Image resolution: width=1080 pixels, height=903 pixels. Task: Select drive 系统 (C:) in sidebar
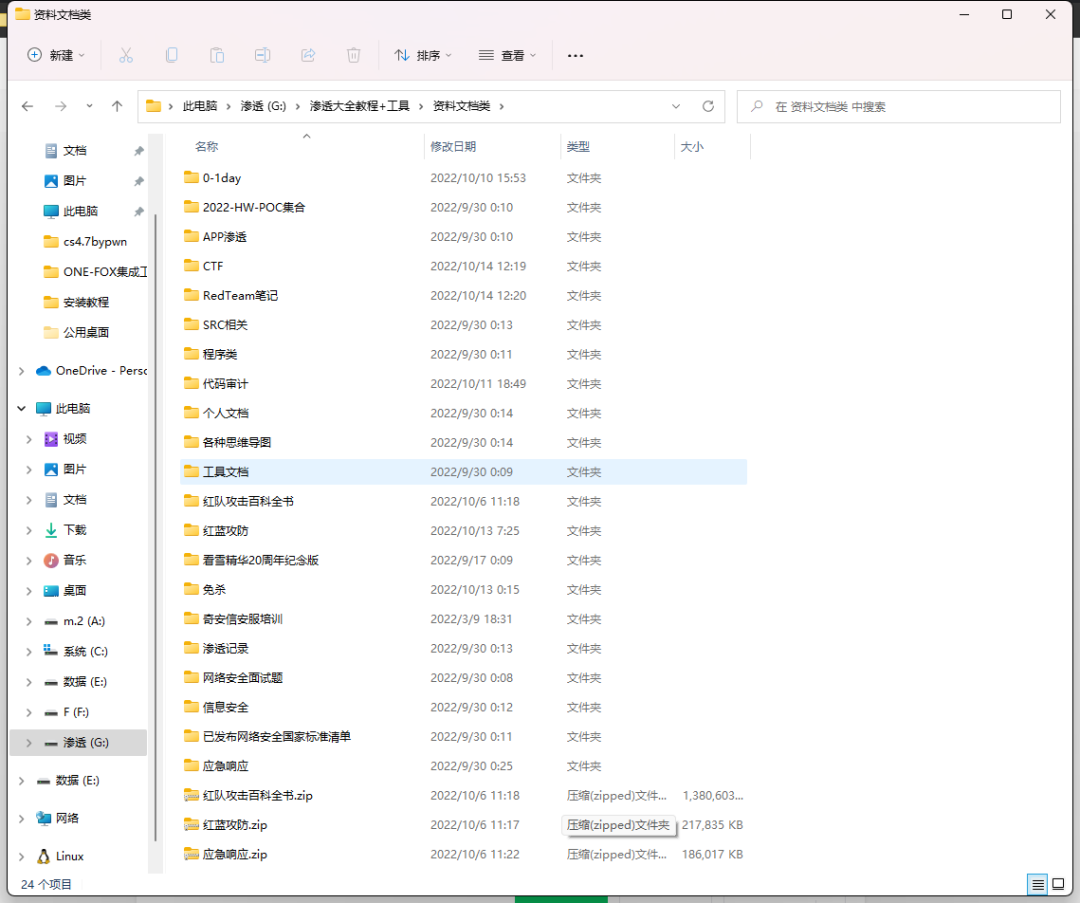76,651
